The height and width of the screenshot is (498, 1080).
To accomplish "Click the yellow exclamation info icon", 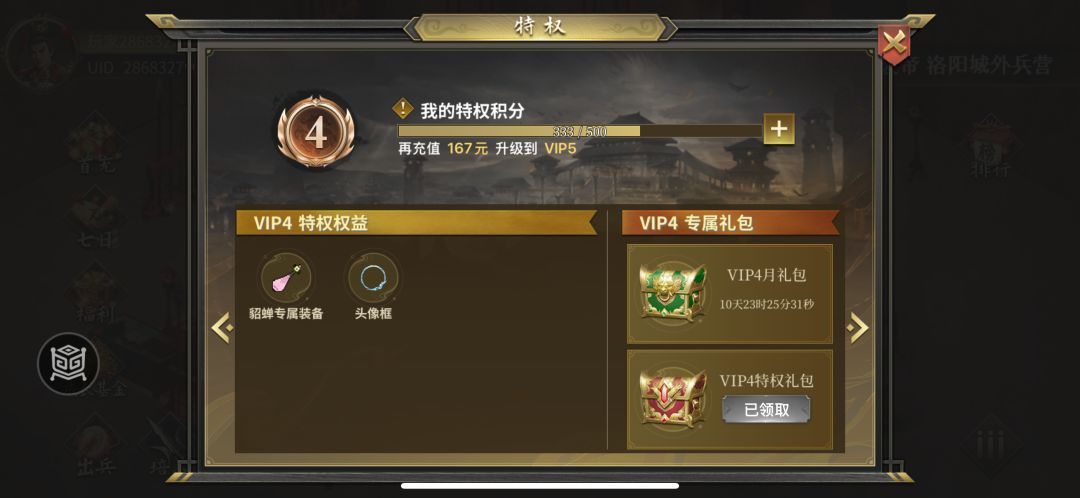I will (402, 109).
